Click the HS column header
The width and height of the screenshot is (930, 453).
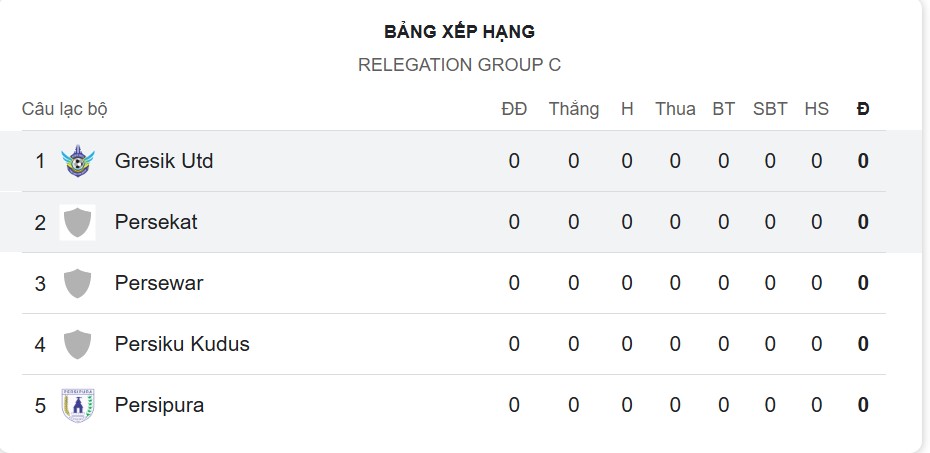[x=816, y=109]
